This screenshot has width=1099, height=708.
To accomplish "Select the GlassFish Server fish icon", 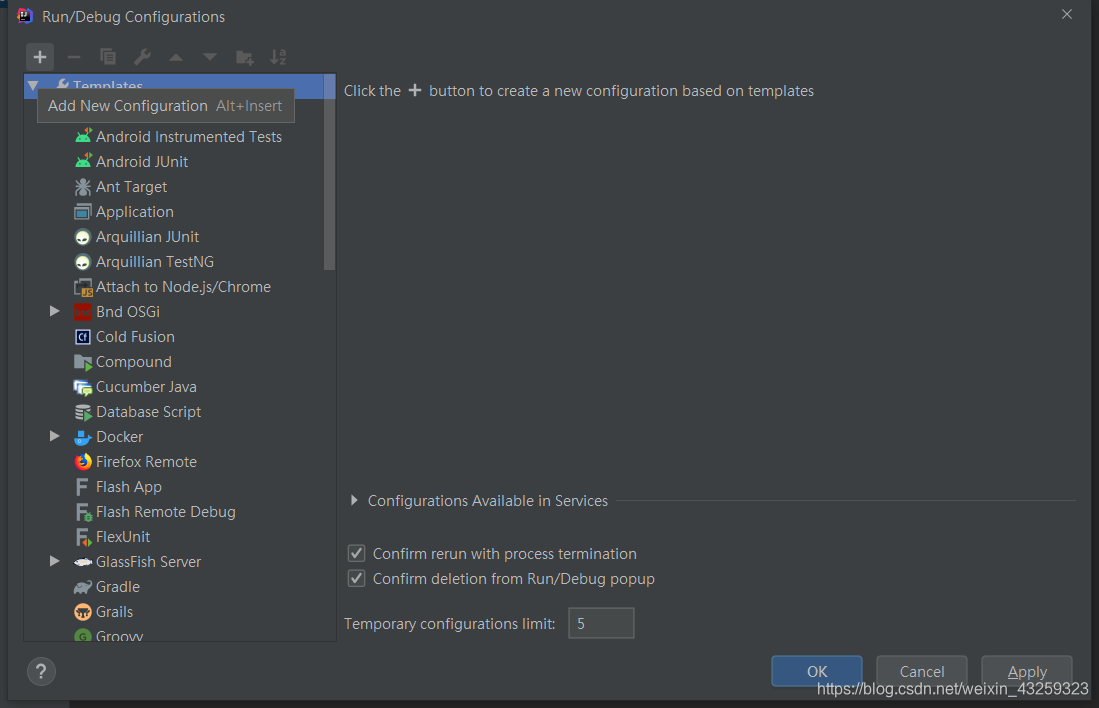I will coord(83,562).
